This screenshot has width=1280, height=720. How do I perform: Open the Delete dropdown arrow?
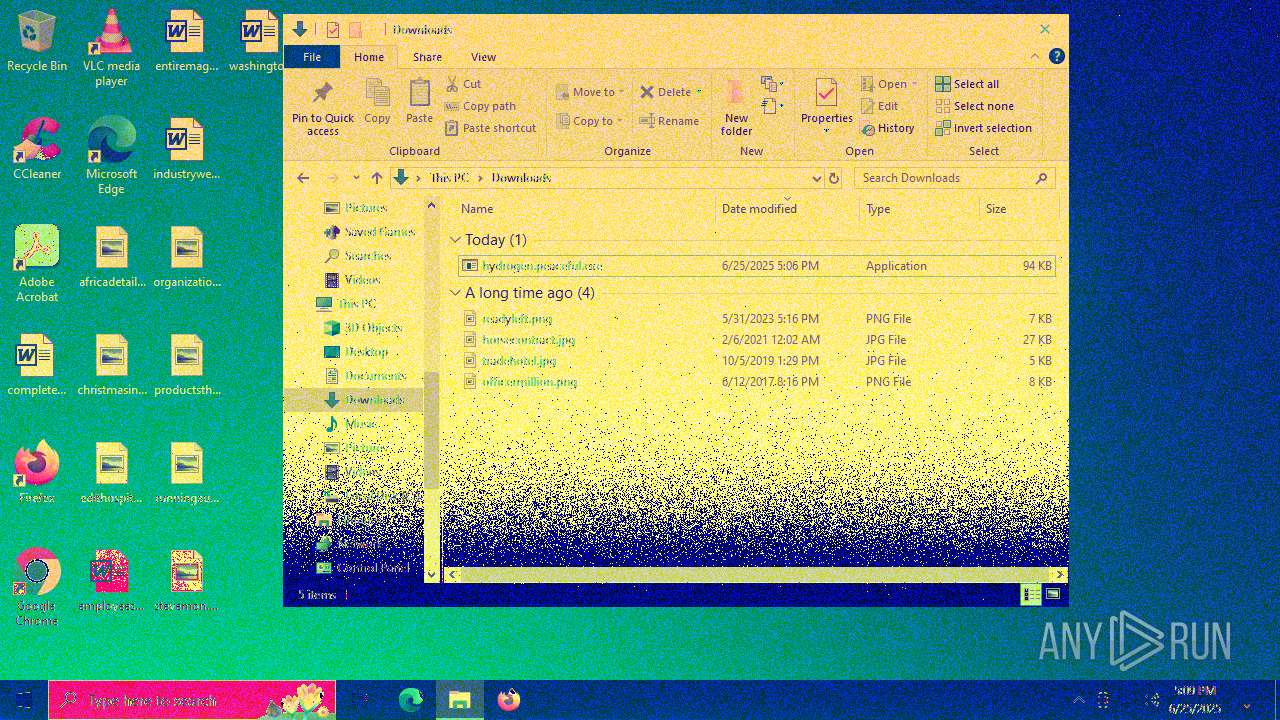click(x=699, y=92)
